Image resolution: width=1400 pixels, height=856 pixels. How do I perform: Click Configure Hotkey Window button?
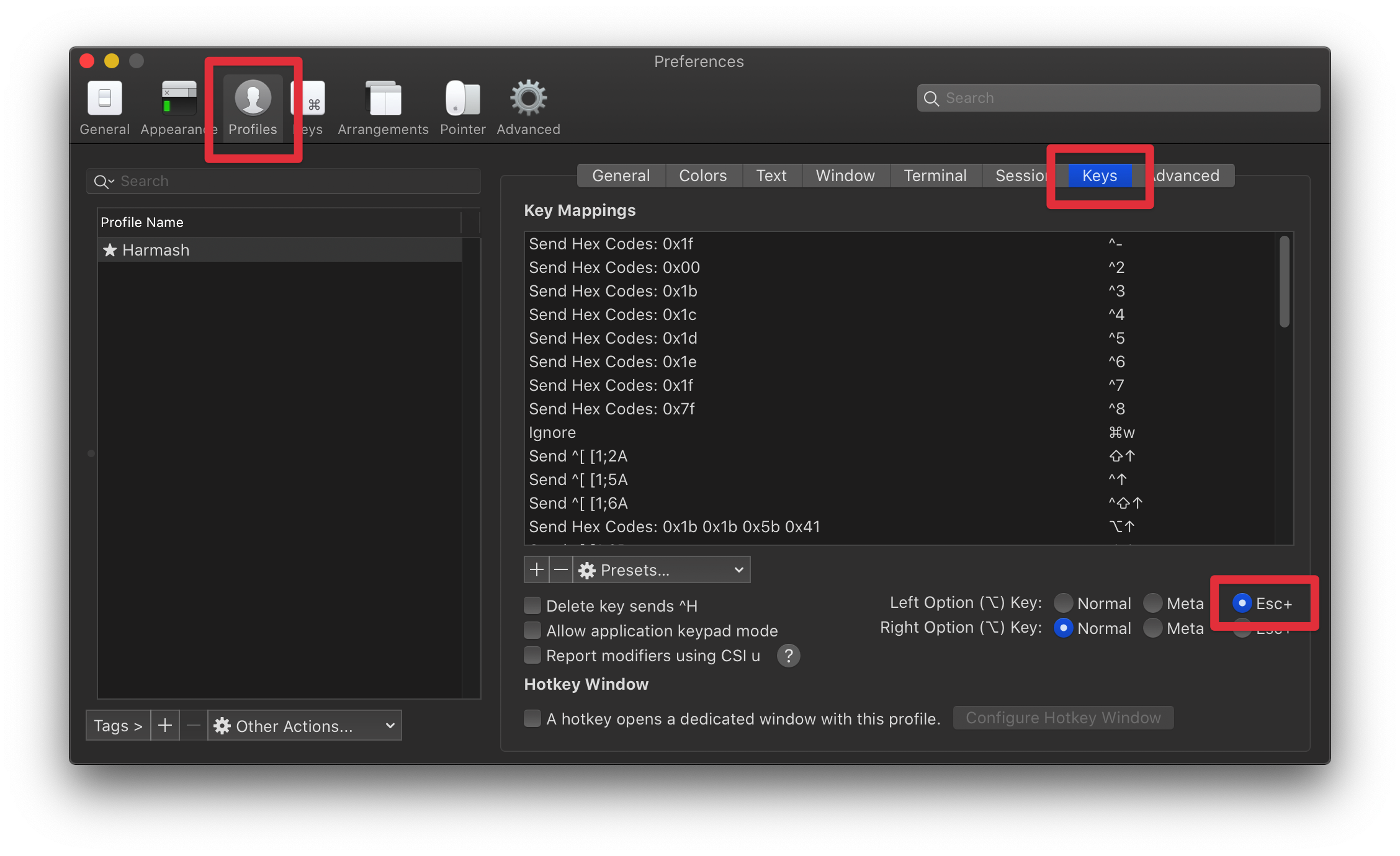(1063, 718)
